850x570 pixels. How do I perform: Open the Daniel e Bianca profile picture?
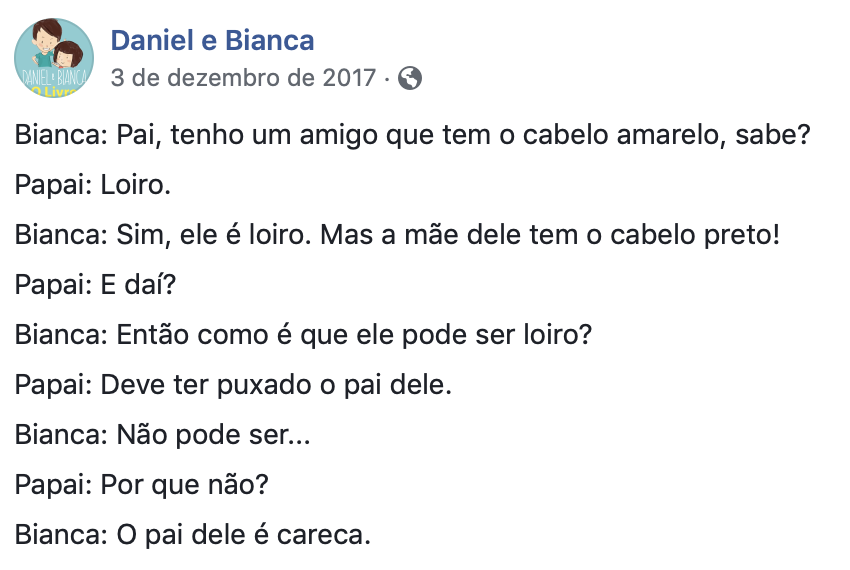[54, 57]
